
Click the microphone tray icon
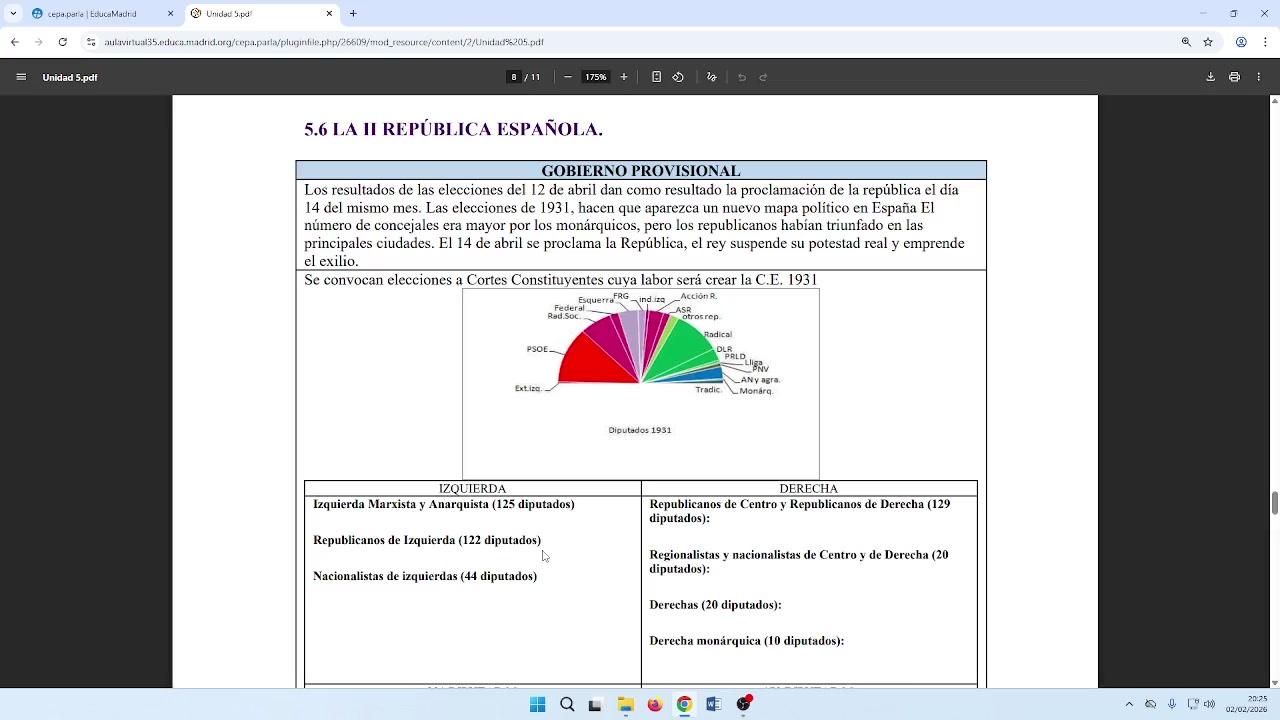click(1172, 704)
